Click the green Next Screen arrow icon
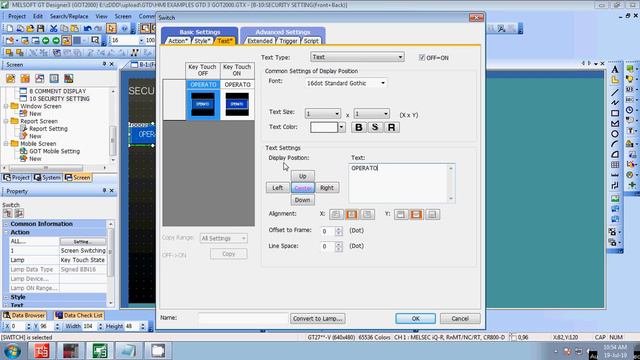 [x=56, y=40]
